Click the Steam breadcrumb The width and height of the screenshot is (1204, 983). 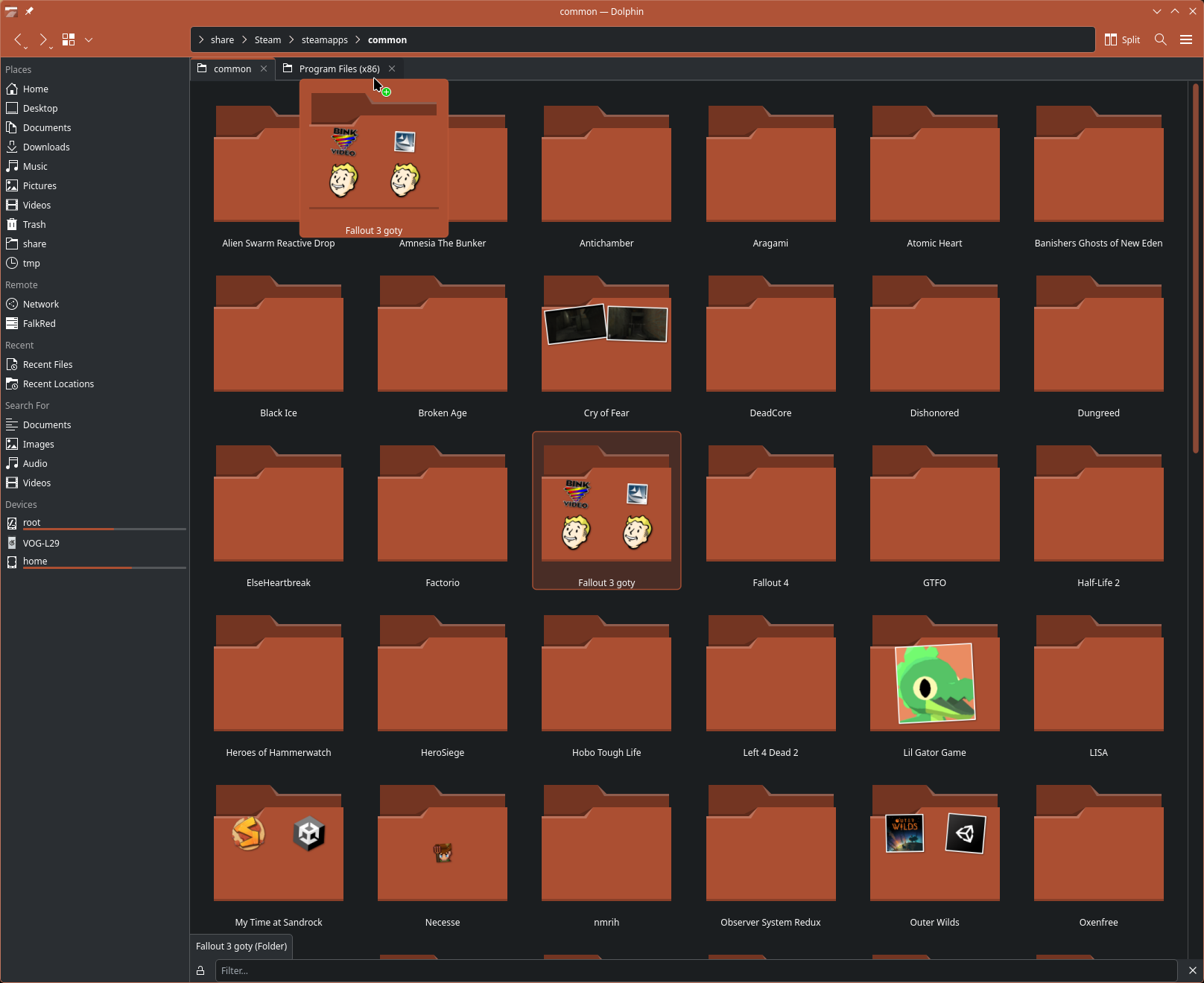(x=267, y=40)
